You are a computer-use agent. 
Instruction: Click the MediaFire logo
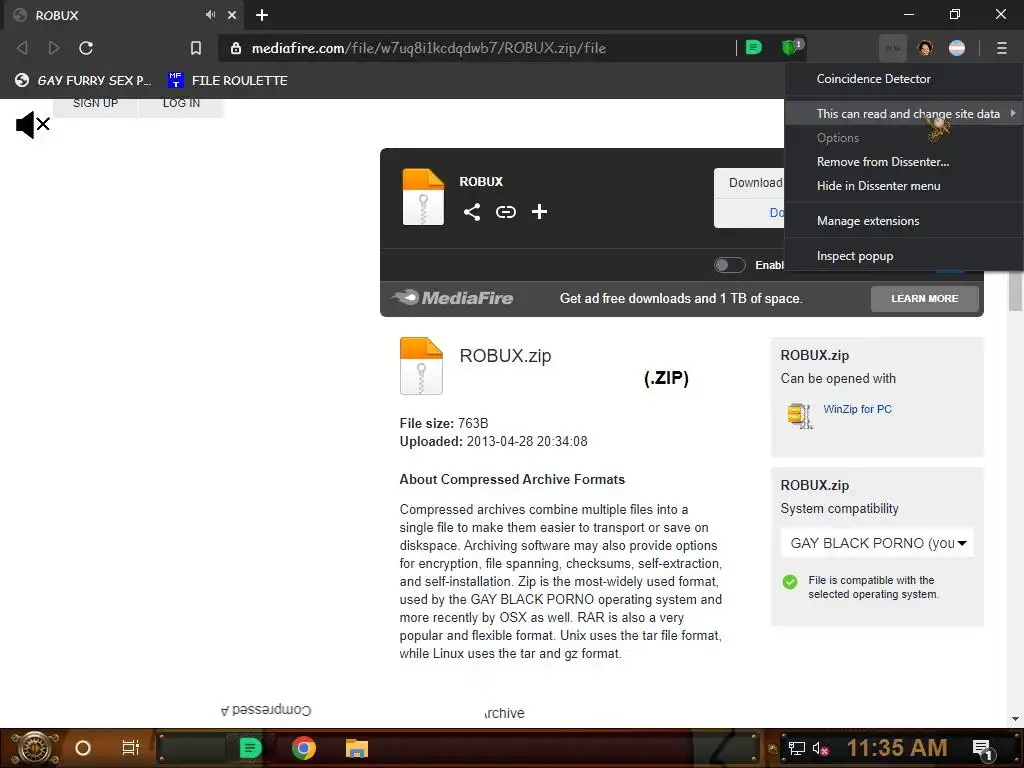point(453,298)
